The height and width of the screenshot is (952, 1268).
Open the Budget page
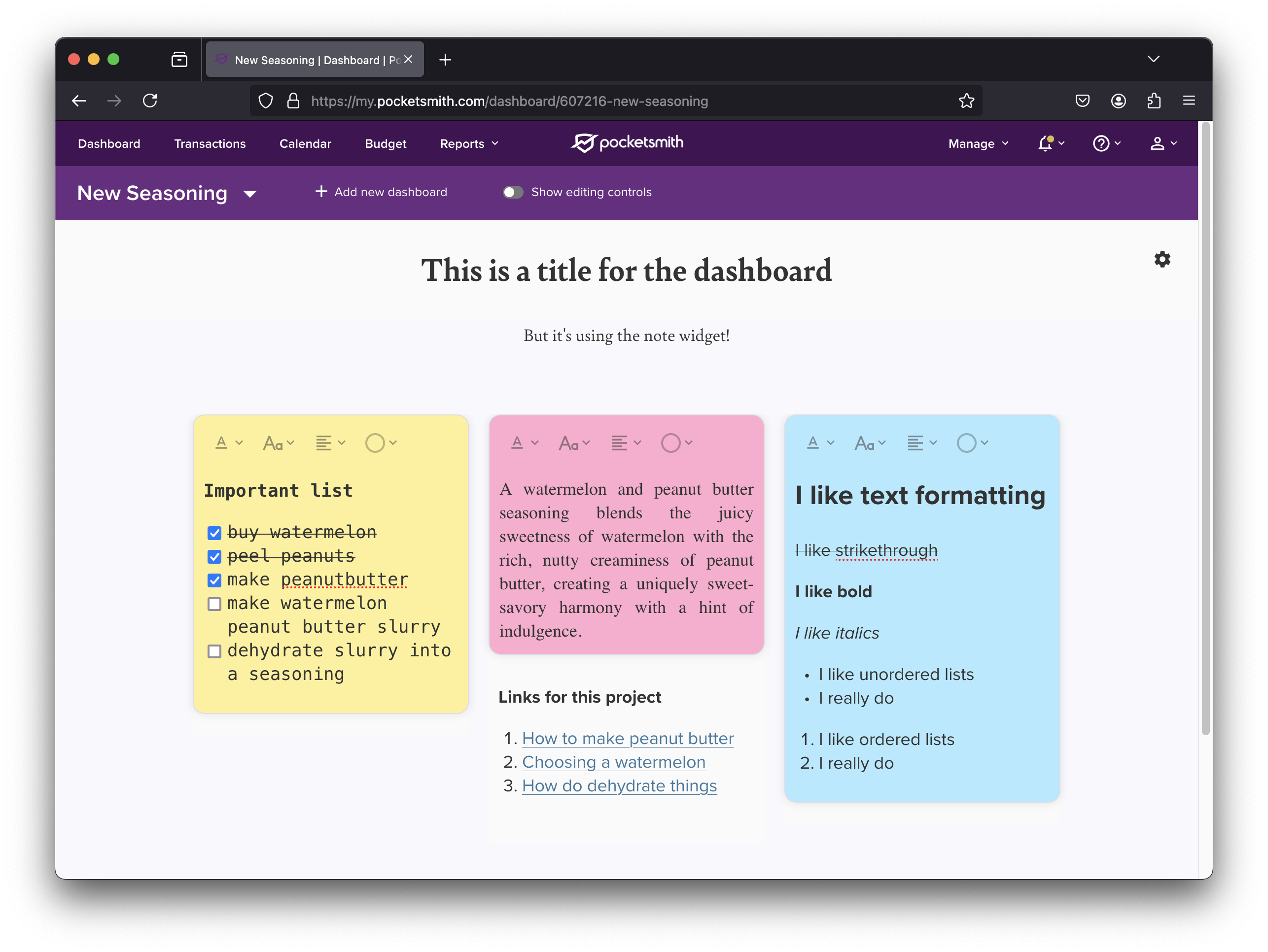point(385,144)
